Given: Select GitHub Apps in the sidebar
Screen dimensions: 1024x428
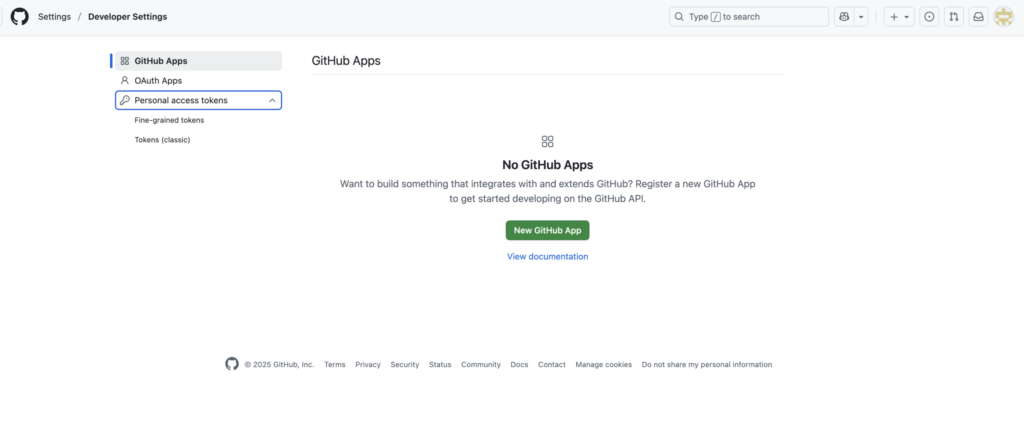Looking at the screenshot, I should (160, 61).
